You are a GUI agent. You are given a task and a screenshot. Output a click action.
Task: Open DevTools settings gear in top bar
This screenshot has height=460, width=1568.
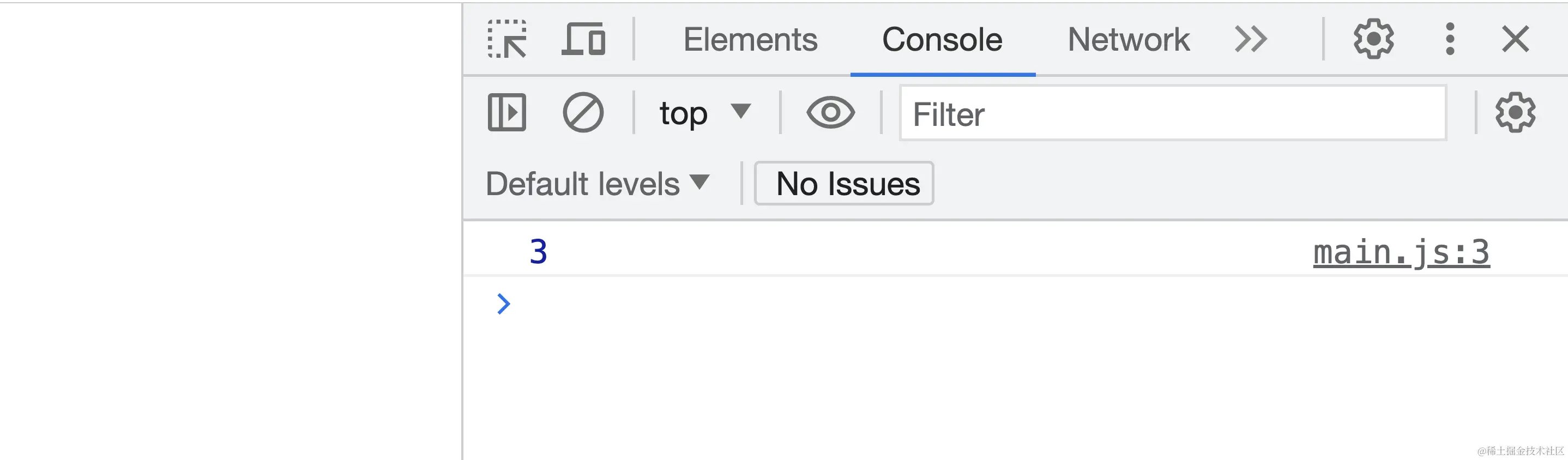point(1373,39)
